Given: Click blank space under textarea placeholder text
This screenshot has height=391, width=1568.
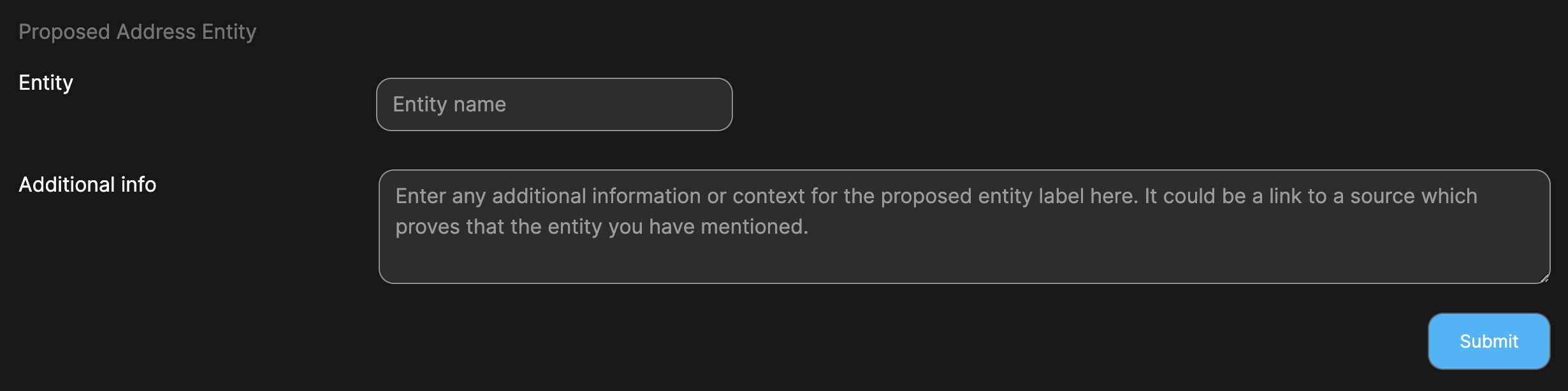Looking at the screenshot, I should coord(964,262).
